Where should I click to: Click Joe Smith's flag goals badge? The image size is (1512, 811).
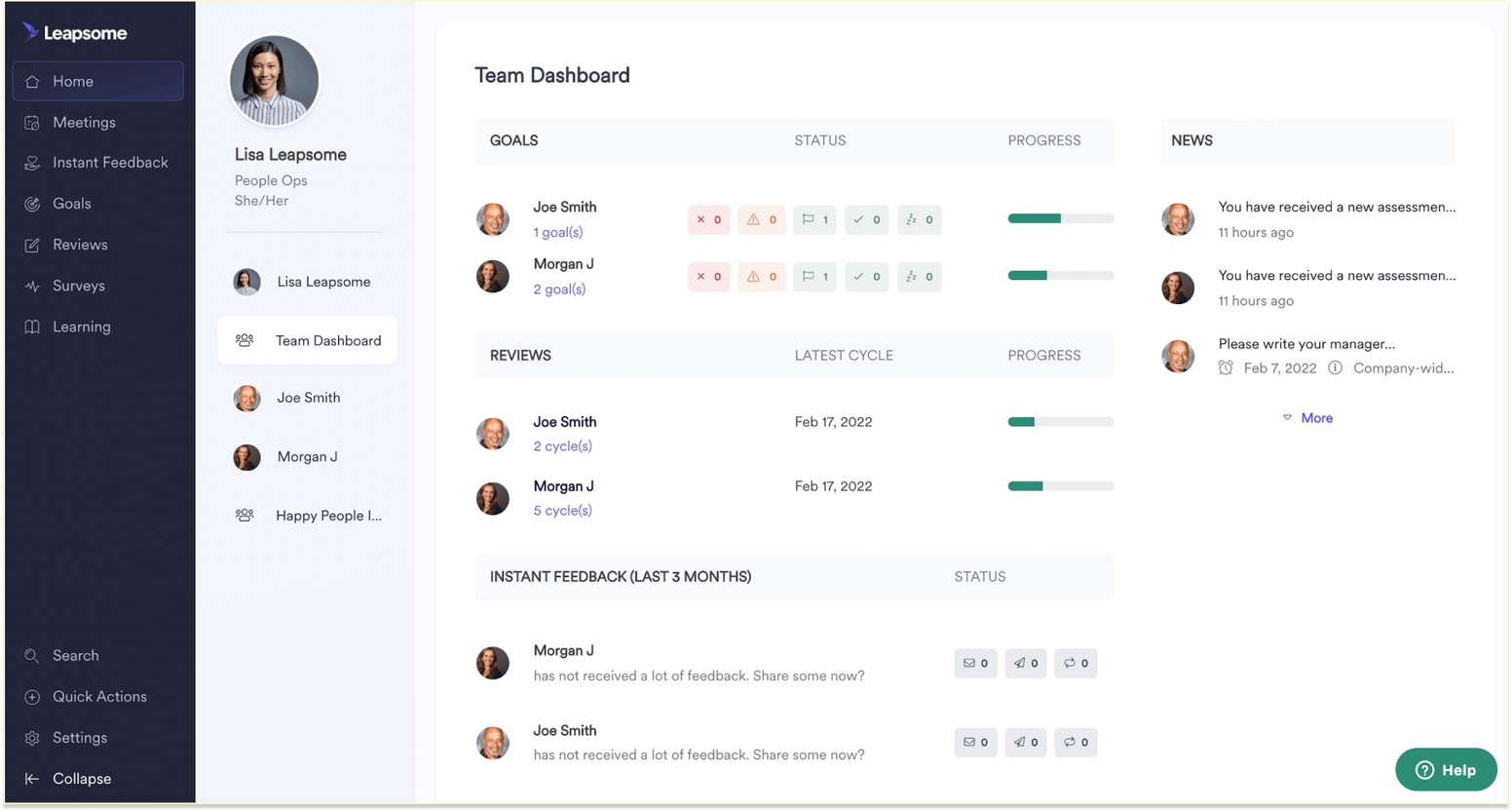tap(814, 219)
